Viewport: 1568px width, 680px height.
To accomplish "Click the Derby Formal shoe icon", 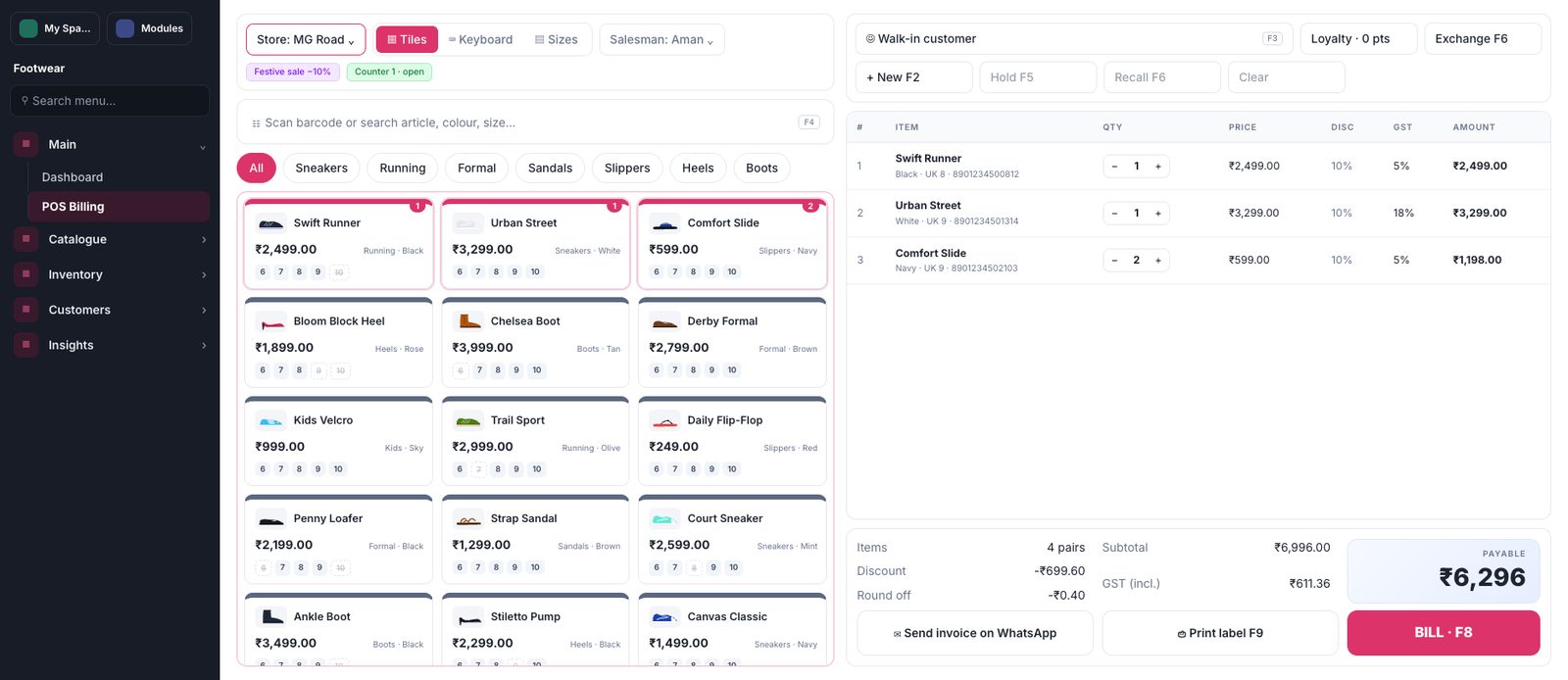I will 664,321.
